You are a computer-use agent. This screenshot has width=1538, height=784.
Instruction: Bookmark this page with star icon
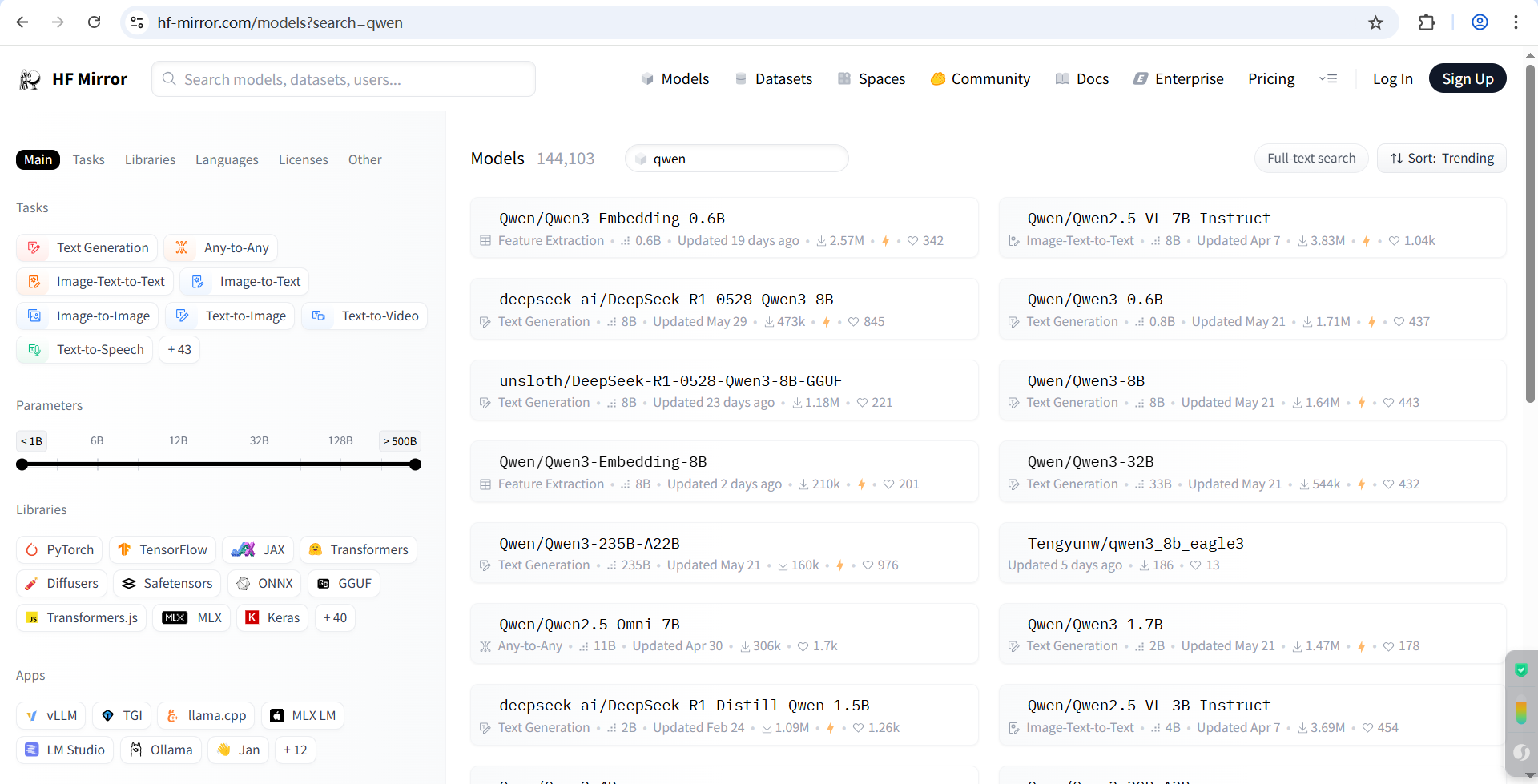click(x=1375, y=22)
